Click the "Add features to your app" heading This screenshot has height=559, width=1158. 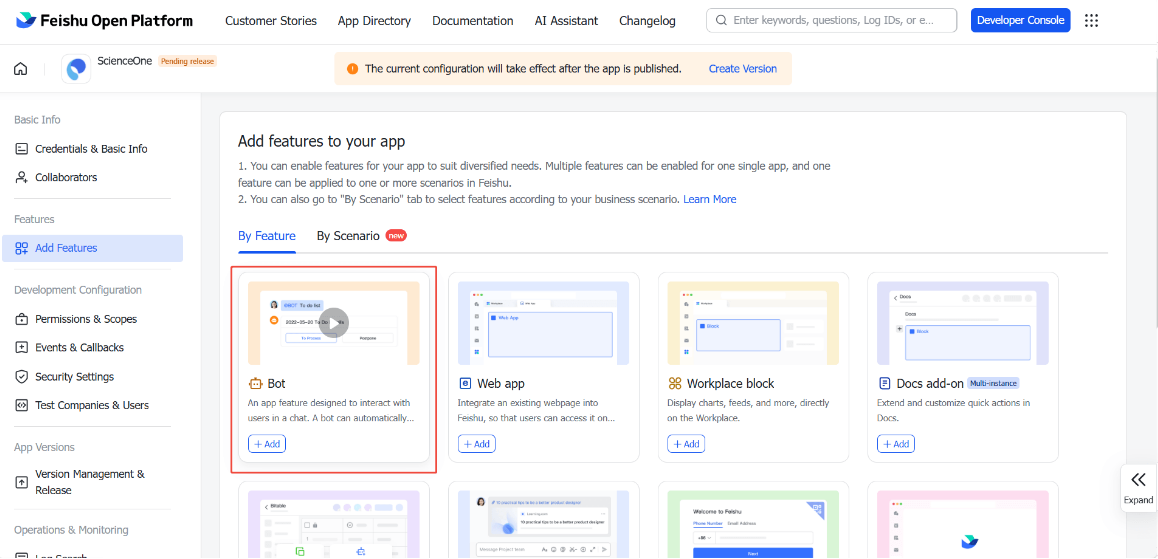[x=321, y=142]
